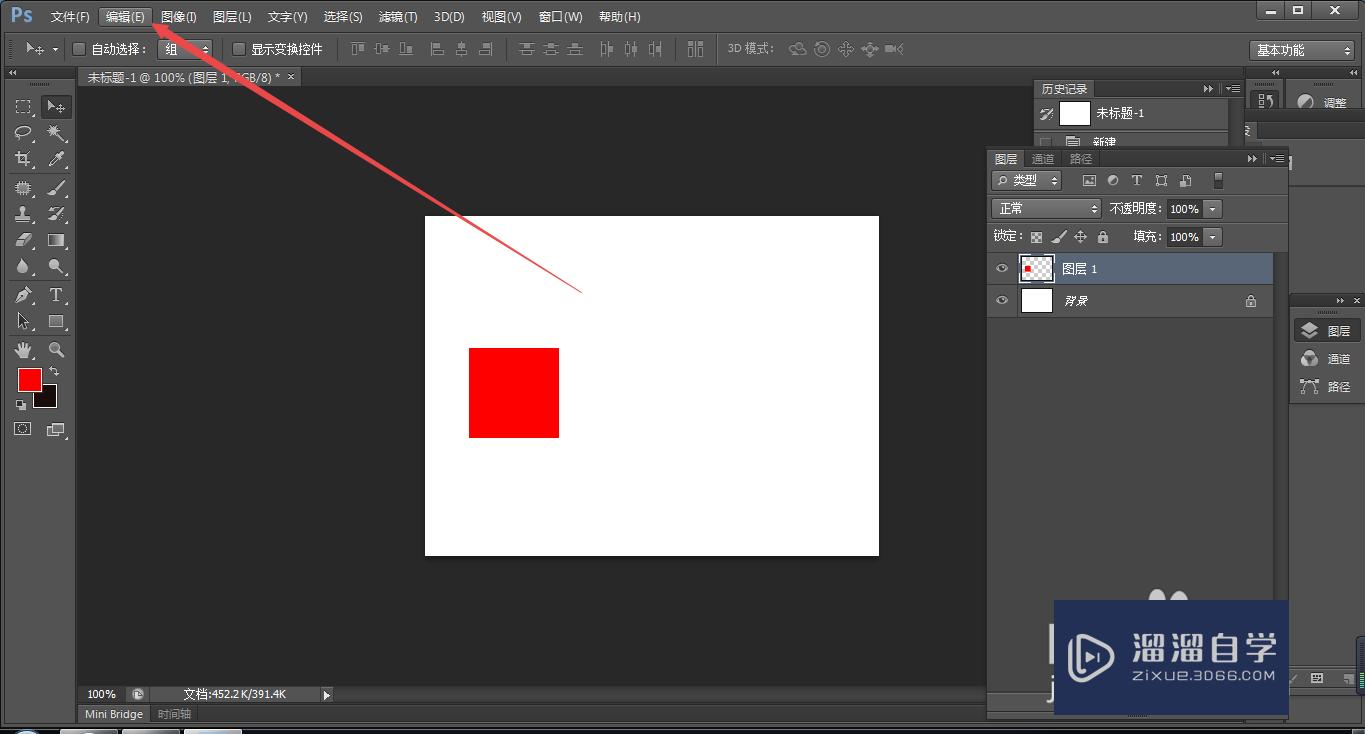Screen dimensions: 1365x734
Task: Open the 类型 layer filter dropdown
Action: click(1027, 181)
